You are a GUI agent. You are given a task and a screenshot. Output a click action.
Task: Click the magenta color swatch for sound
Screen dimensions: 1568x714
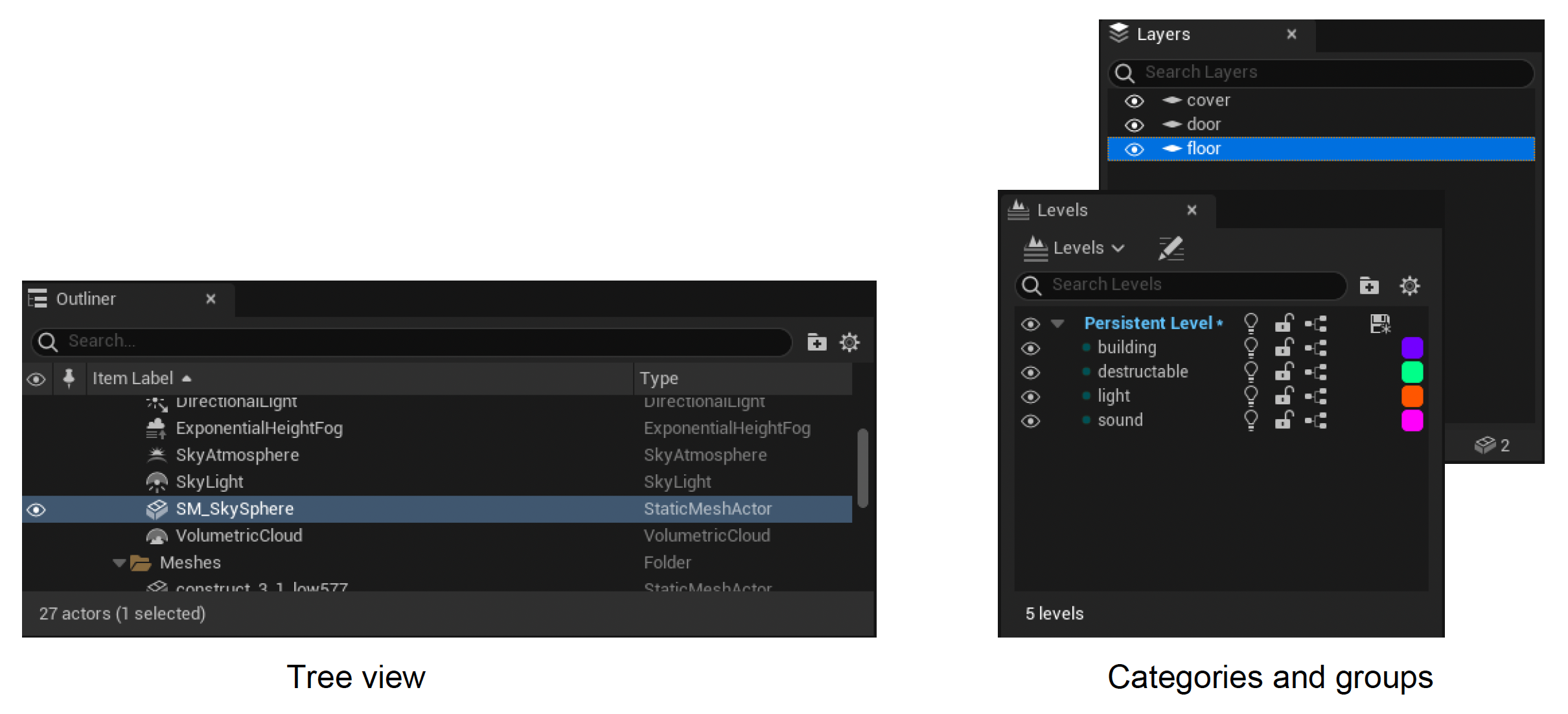tap(1412, 420)
